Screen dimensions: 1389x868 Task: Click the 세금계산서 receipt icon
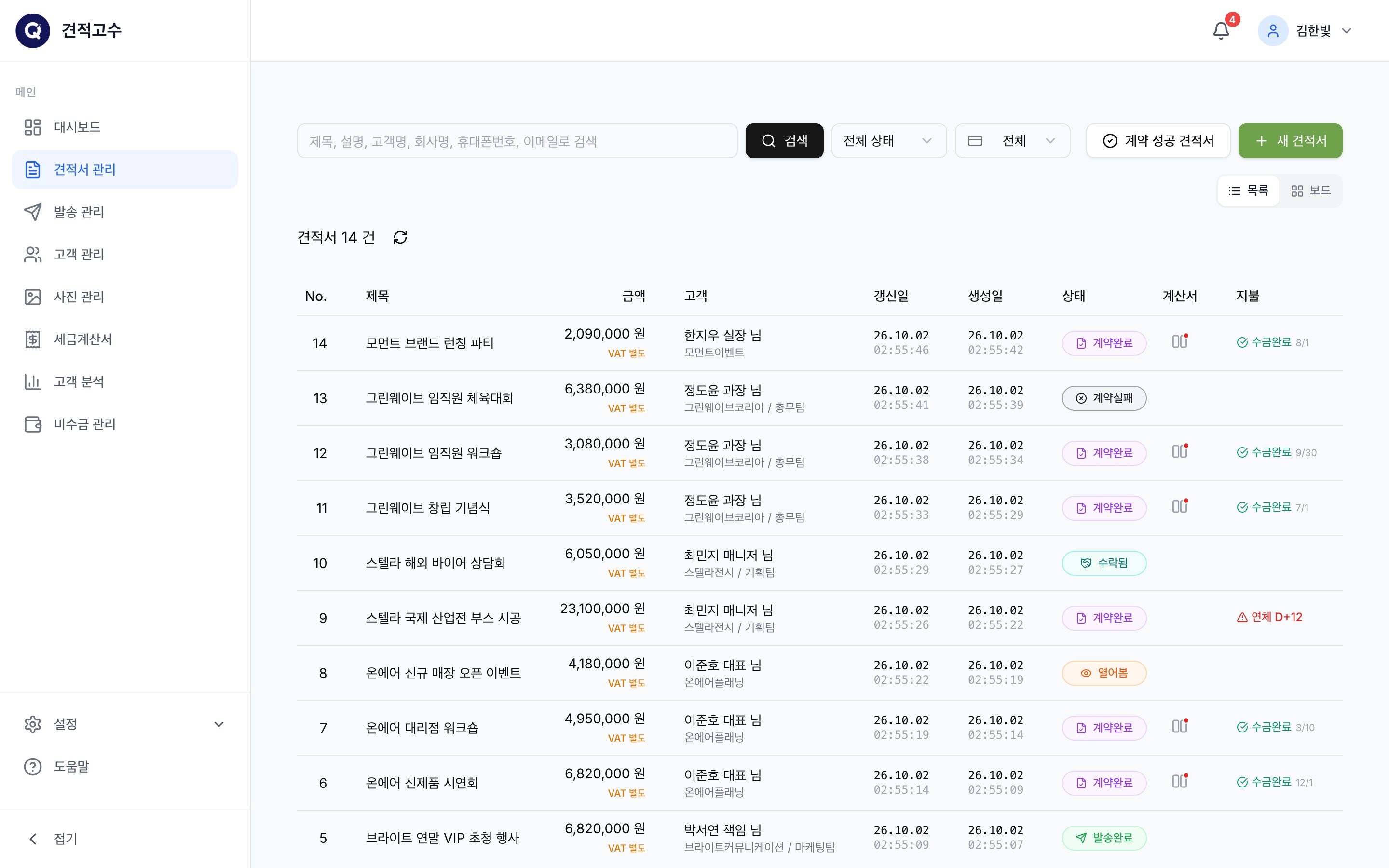pos(33,339)
